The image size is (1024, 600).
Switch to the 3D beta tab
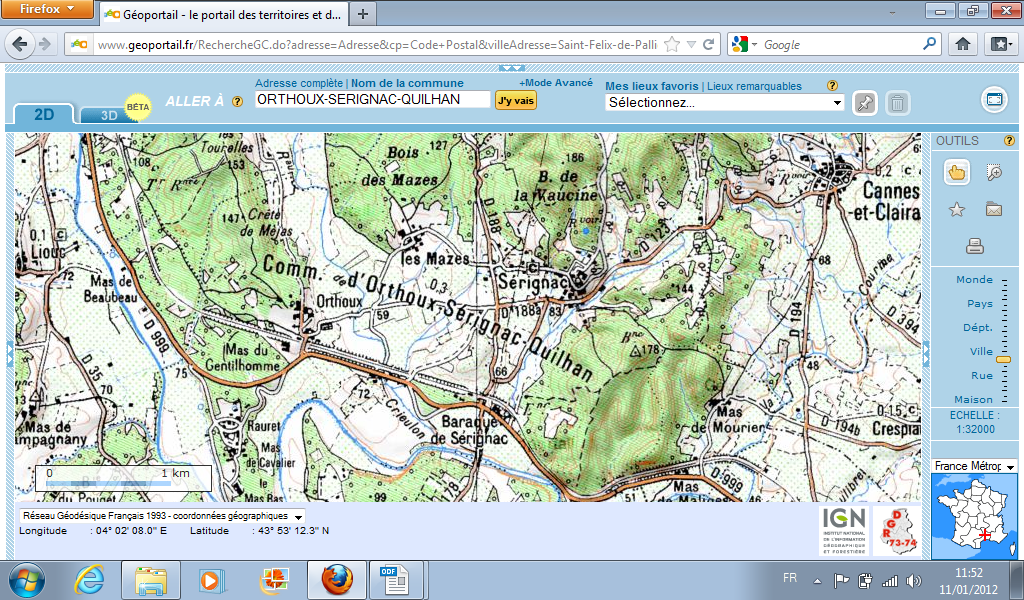pyautogui.click(x=109, y=115)
